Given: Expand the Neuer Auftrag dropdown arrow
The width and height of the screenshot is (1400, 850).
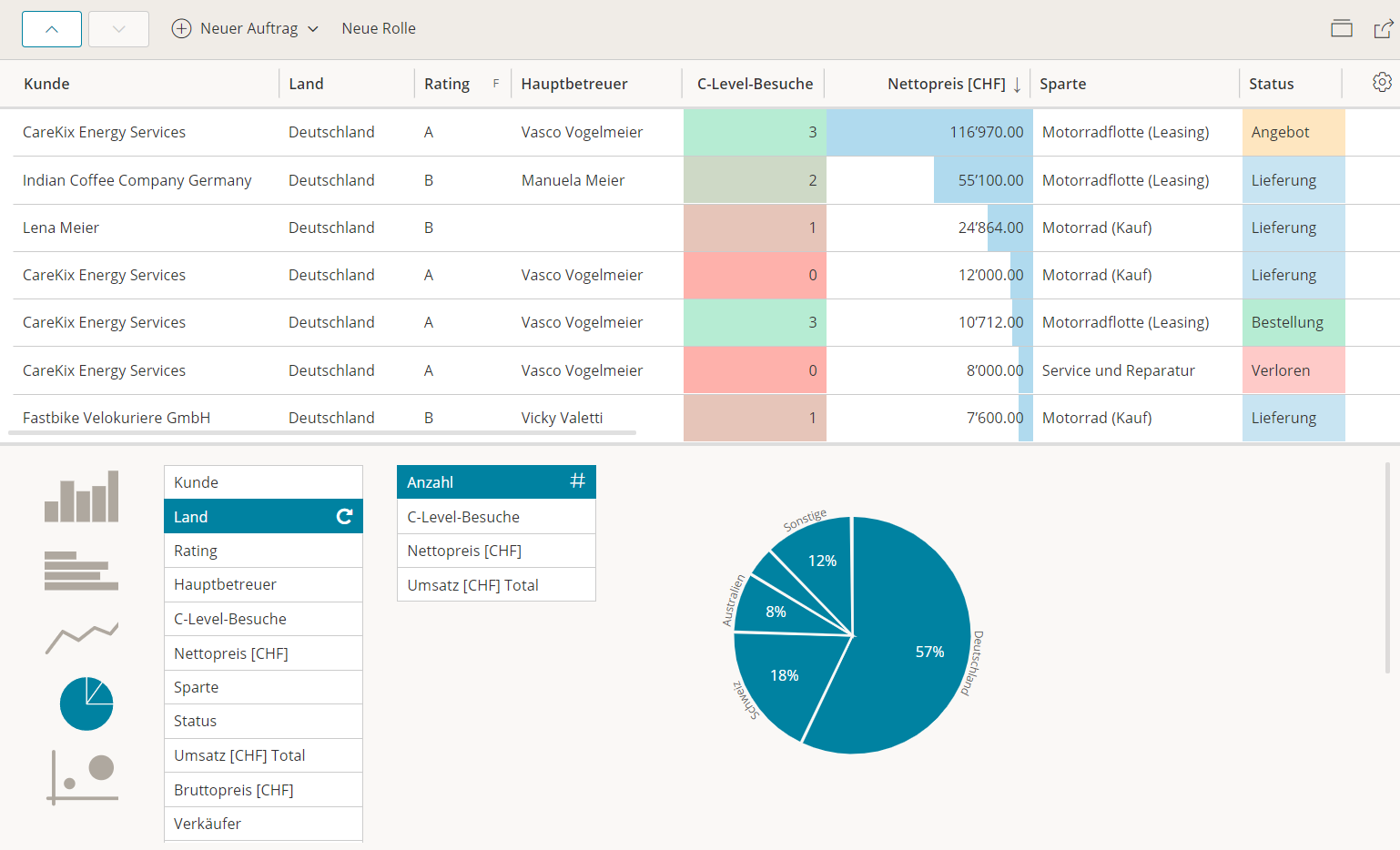Looking at the screenshot, I should (x=313, y=29).
